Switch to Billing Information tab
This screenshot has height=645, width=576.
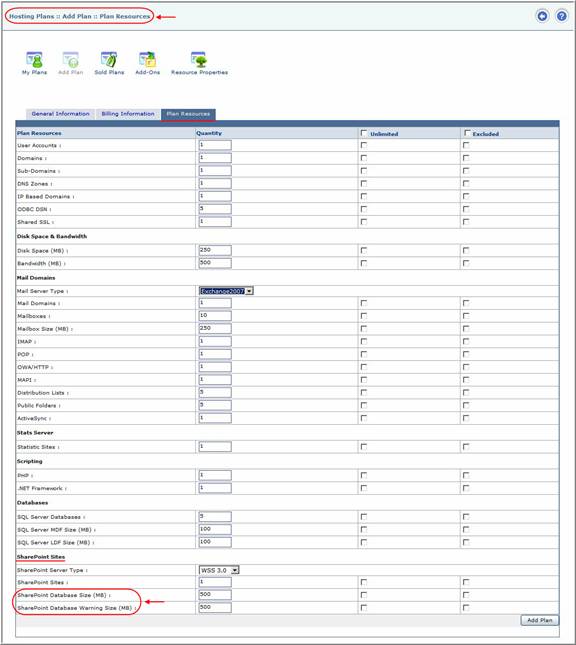[128, 114]
